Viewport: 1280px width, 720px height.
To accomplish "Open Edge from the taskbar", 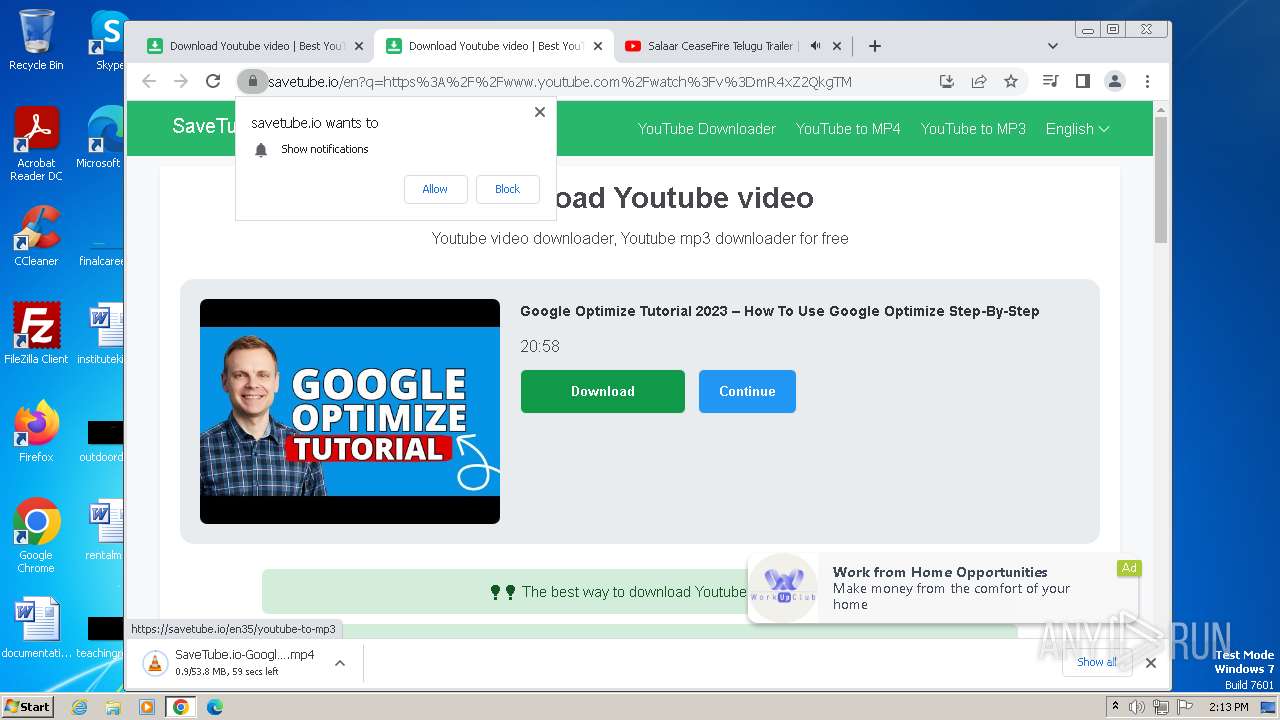I will click(x=214, y=707).
